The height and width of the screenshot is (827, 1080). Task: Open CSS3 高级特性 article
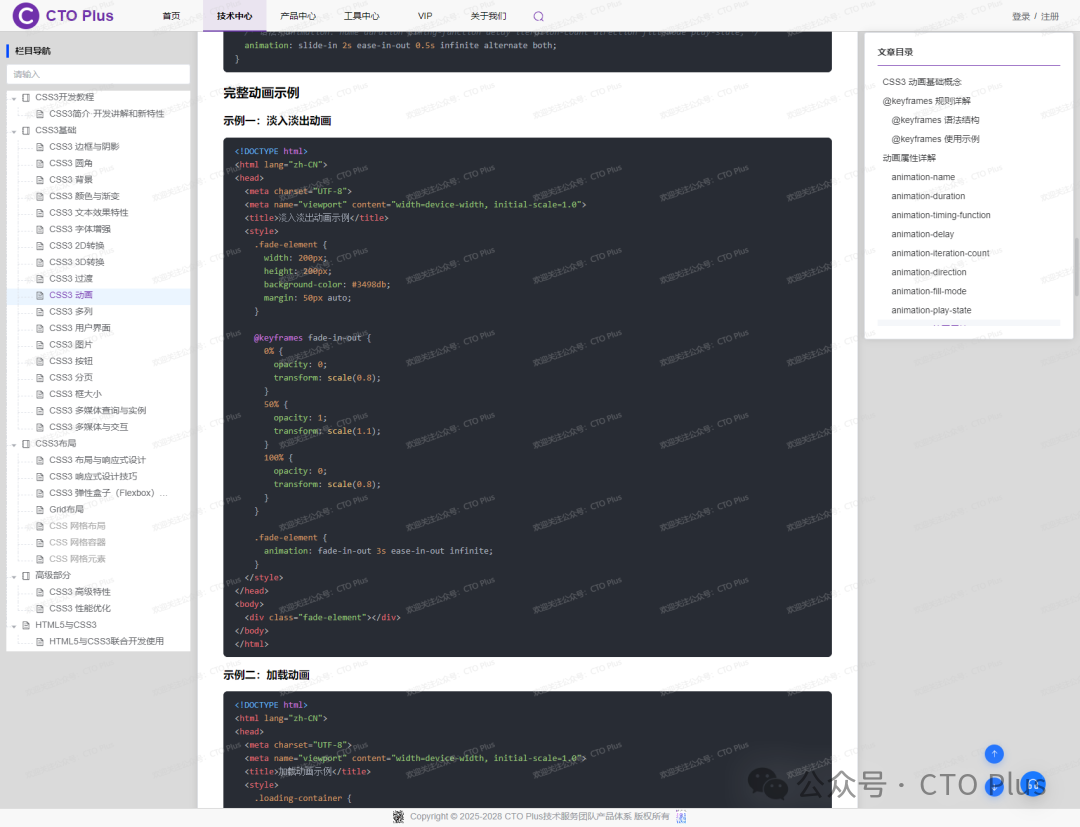(x=79, y=593)
